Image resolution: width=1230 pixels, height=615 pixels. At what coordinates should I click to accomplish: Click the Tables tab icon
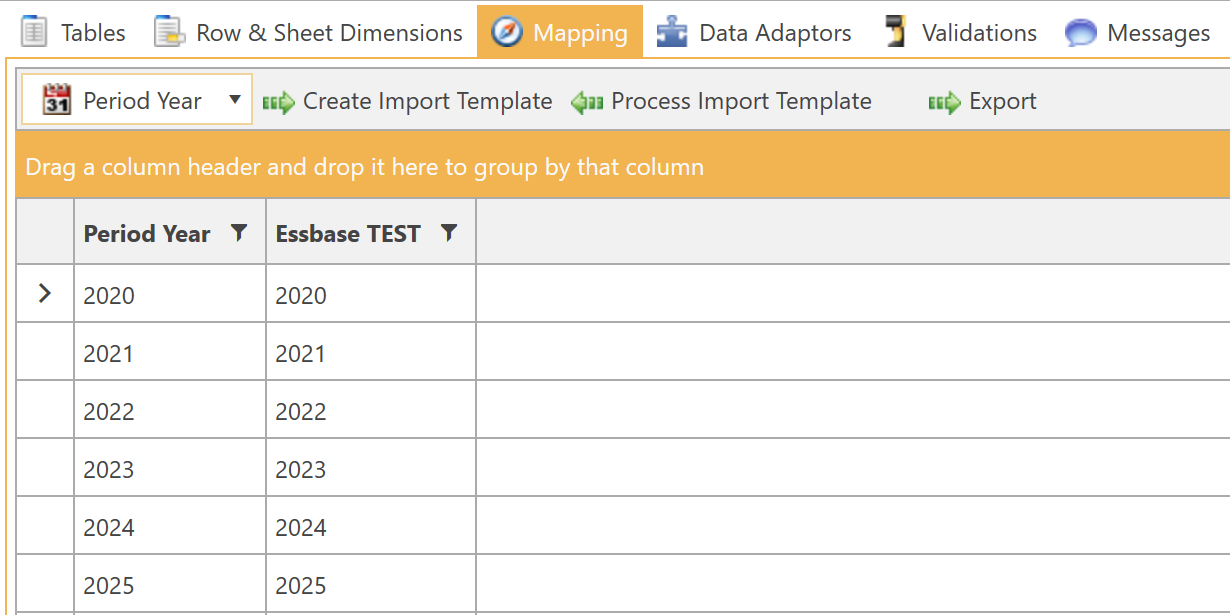(34, 32)
